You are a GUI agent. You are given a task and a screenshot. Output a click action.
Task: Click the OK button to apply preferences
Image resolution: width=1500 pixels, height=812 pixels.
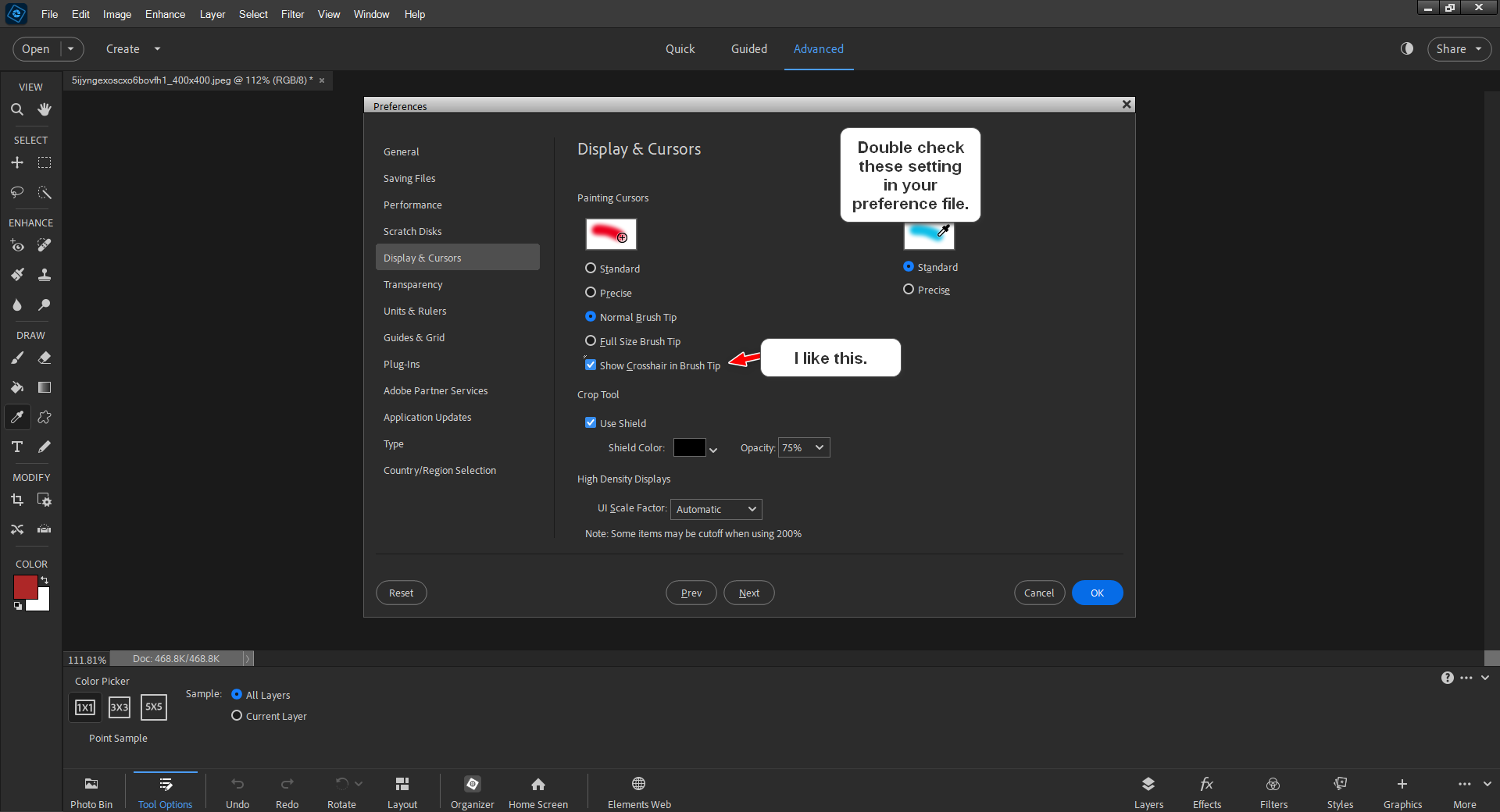[1097, 593]
